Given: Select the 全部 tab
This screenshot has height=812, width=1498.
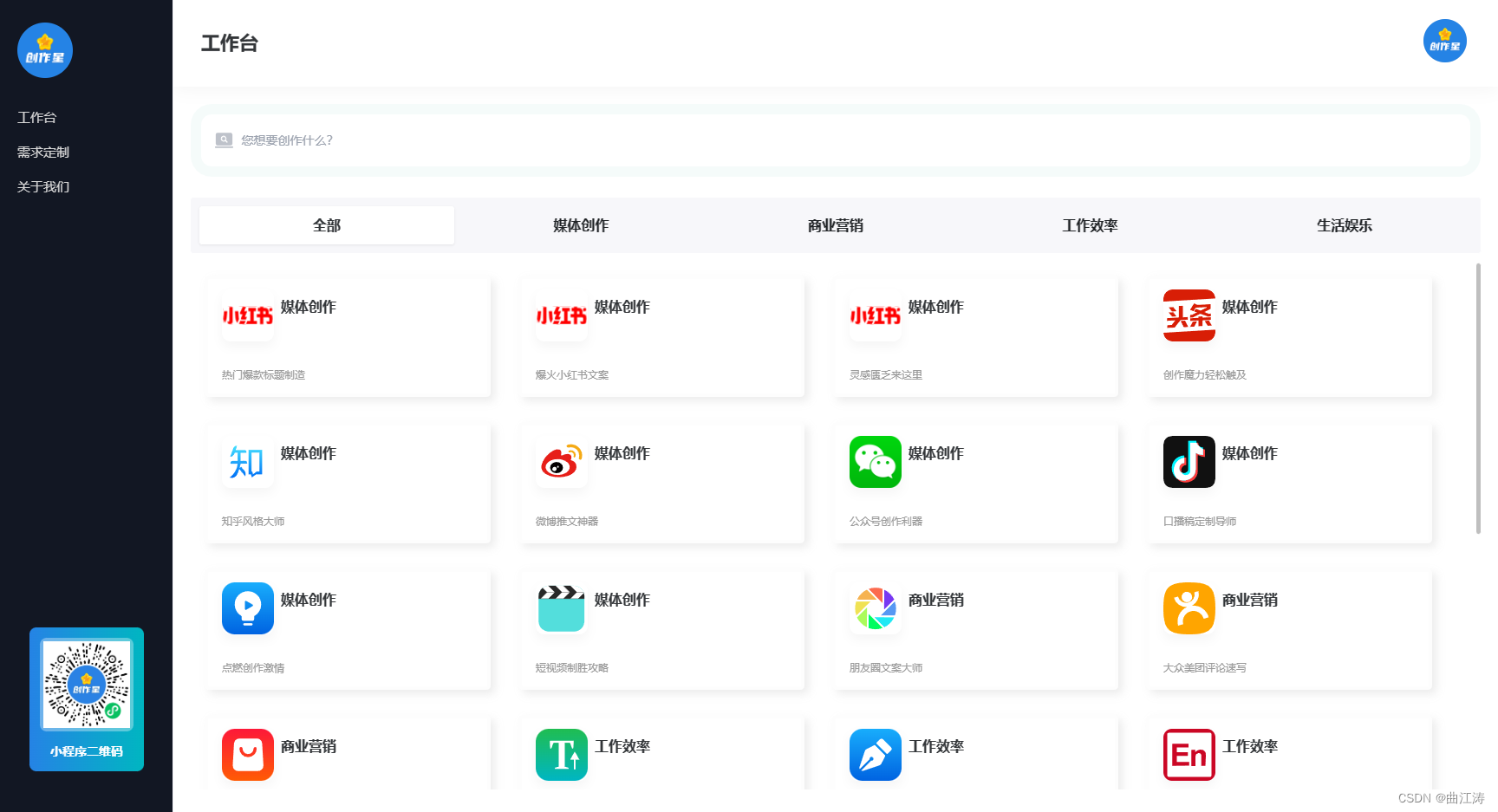Looking at the screenshot, I should (327, 225).
